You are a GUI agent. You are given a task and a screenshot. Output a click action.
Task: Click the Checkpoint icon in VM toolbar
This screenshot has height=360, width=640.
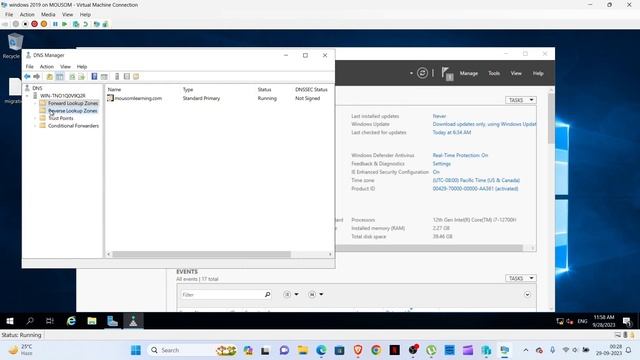76,24
